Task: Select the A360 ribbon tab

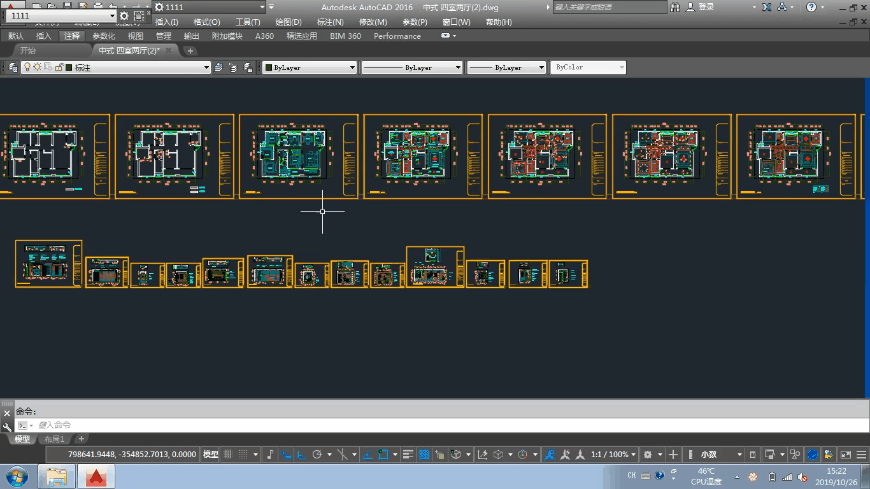Action: [264, 36]
